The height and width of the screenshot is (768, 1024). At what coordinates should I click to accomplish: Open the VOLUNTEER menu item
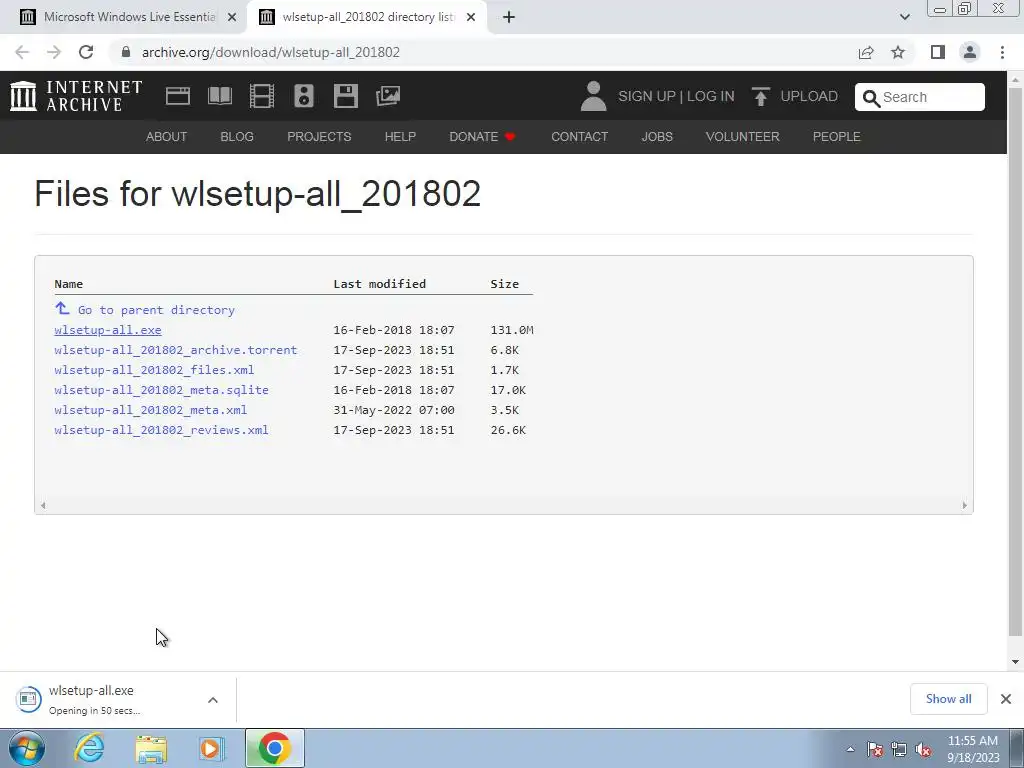[x=743, y=136]
